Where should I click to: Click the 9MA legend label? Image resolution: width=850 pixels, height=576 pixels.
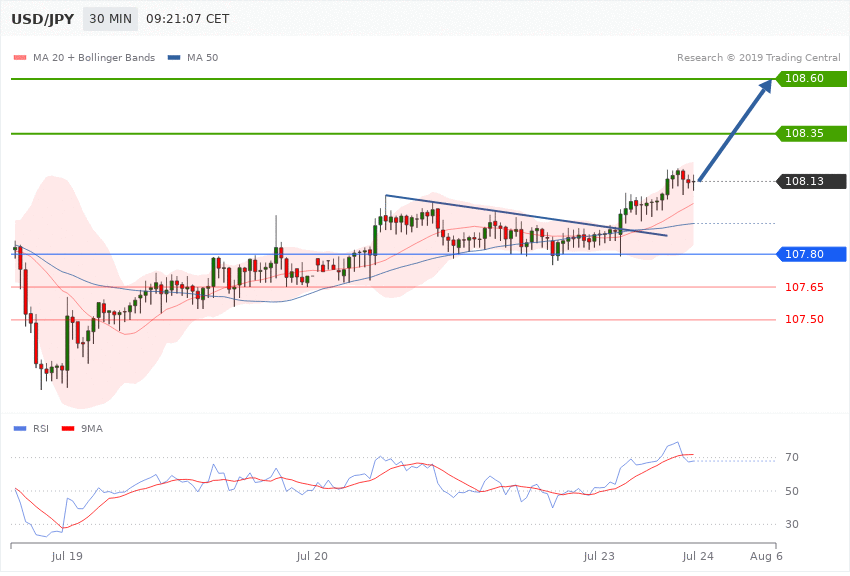[92, 429]
